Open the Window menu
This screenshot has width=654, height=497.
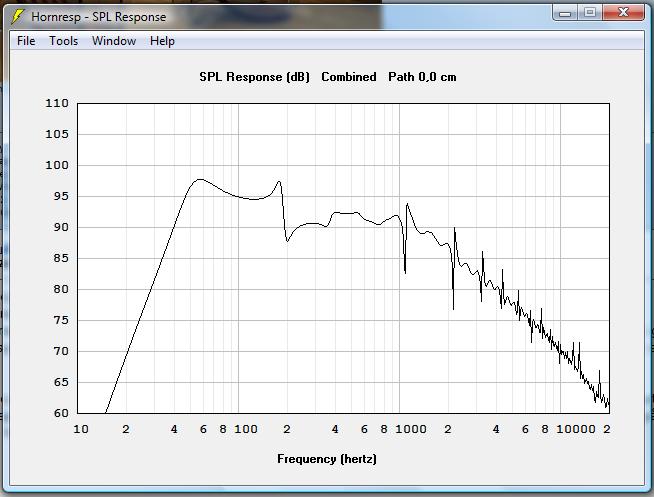click(x=114, y=41)
